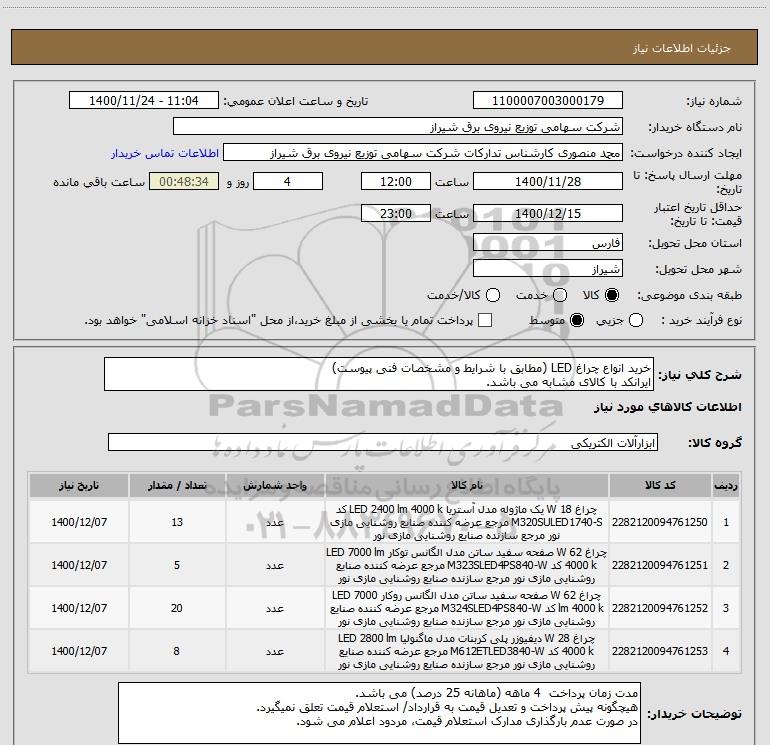Click the goods group field ابزارآلات الکتریکی
770x745 pixels.
pyautogui.click(x=383, y=442)
